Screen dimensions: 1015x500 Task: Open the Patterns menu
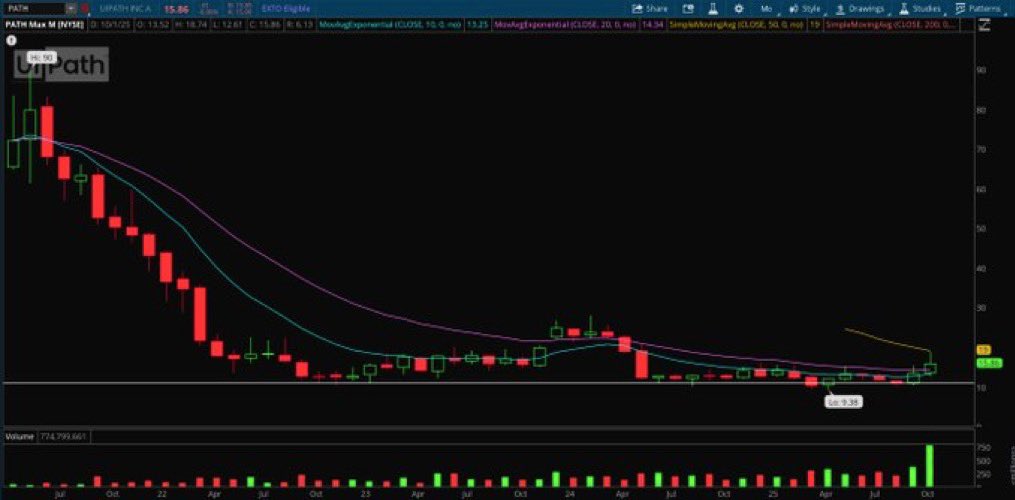[978, 8]
